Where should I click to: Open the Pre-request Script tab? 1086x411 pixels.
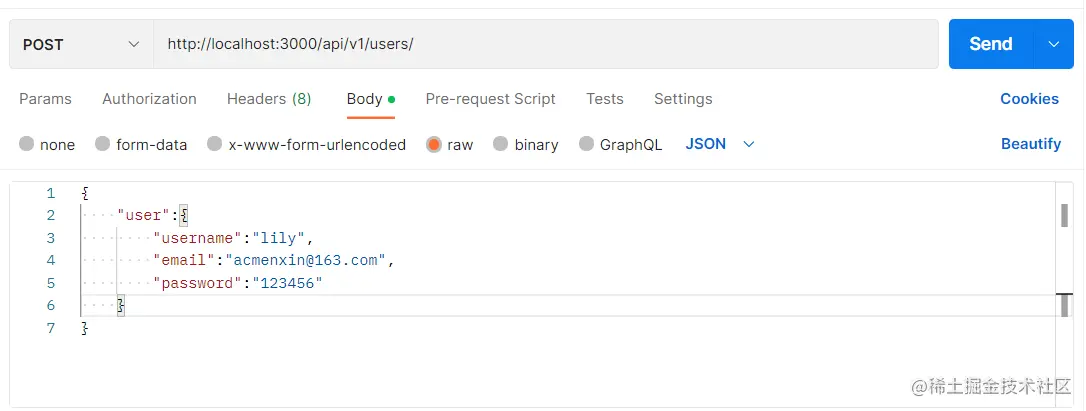(x=490, y=99)
